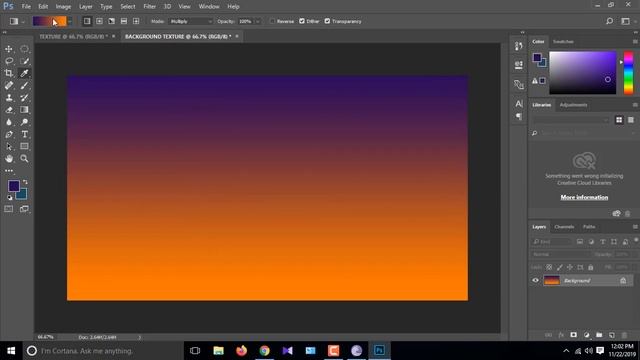Click the foreground color swatch in toolbox
Viewport: 640px width, 360px height.
(x=13, y=186)
